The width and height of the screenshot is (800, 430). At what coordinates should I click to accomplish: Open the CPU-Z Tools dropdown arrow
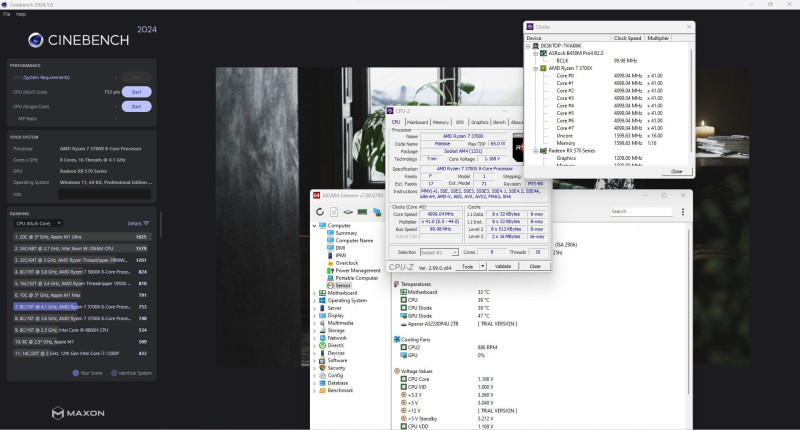click(x=482, y=266)
